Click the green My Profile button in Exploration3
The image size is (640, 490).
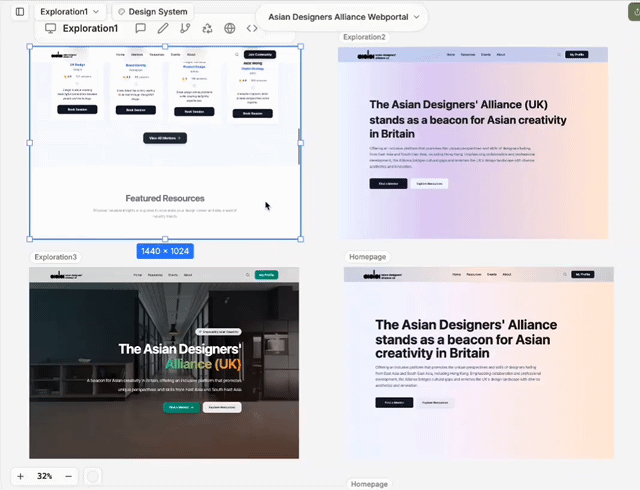click(x=266, y=275)
